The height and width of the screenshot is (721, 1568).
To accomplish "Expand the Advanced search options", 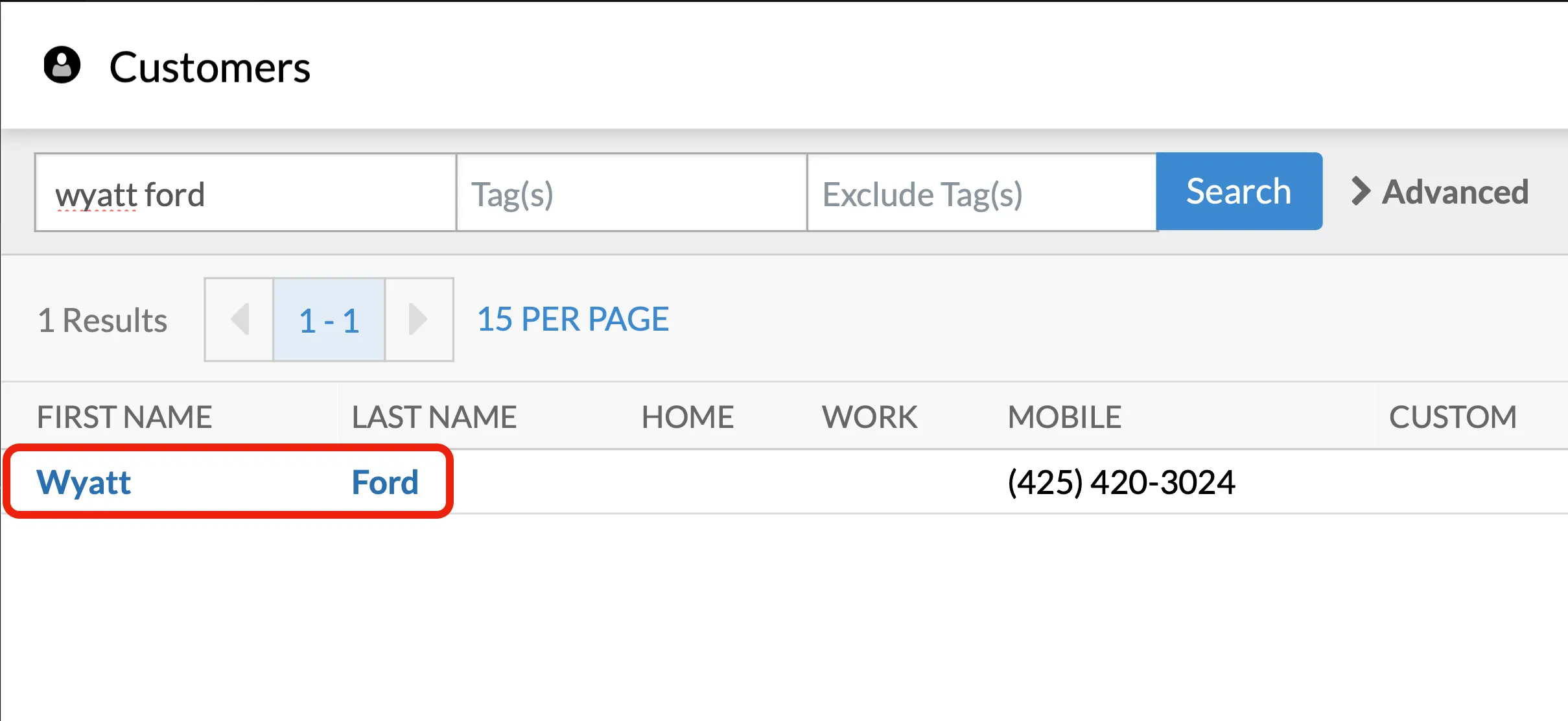I will coord(1440,192).
